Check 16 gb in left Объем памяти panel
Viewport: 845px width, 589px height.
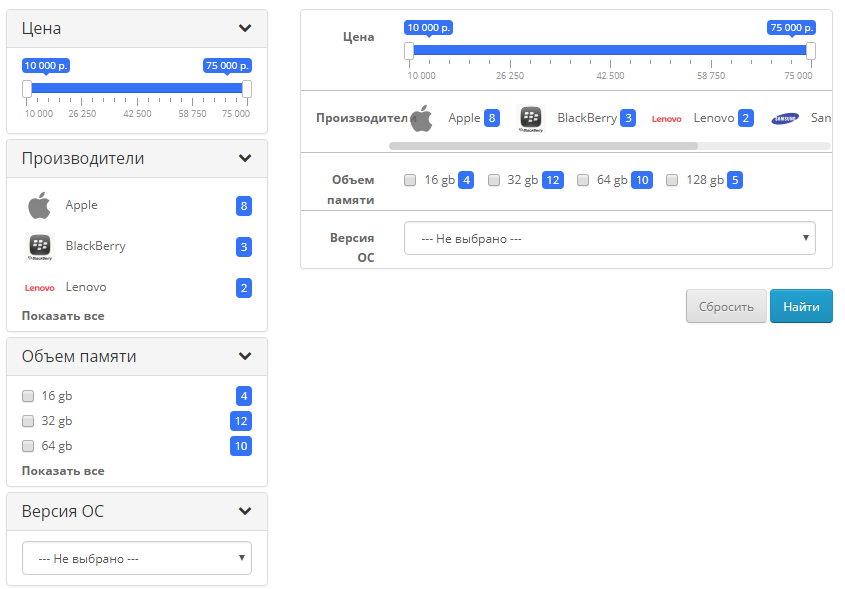pos(28,396)
